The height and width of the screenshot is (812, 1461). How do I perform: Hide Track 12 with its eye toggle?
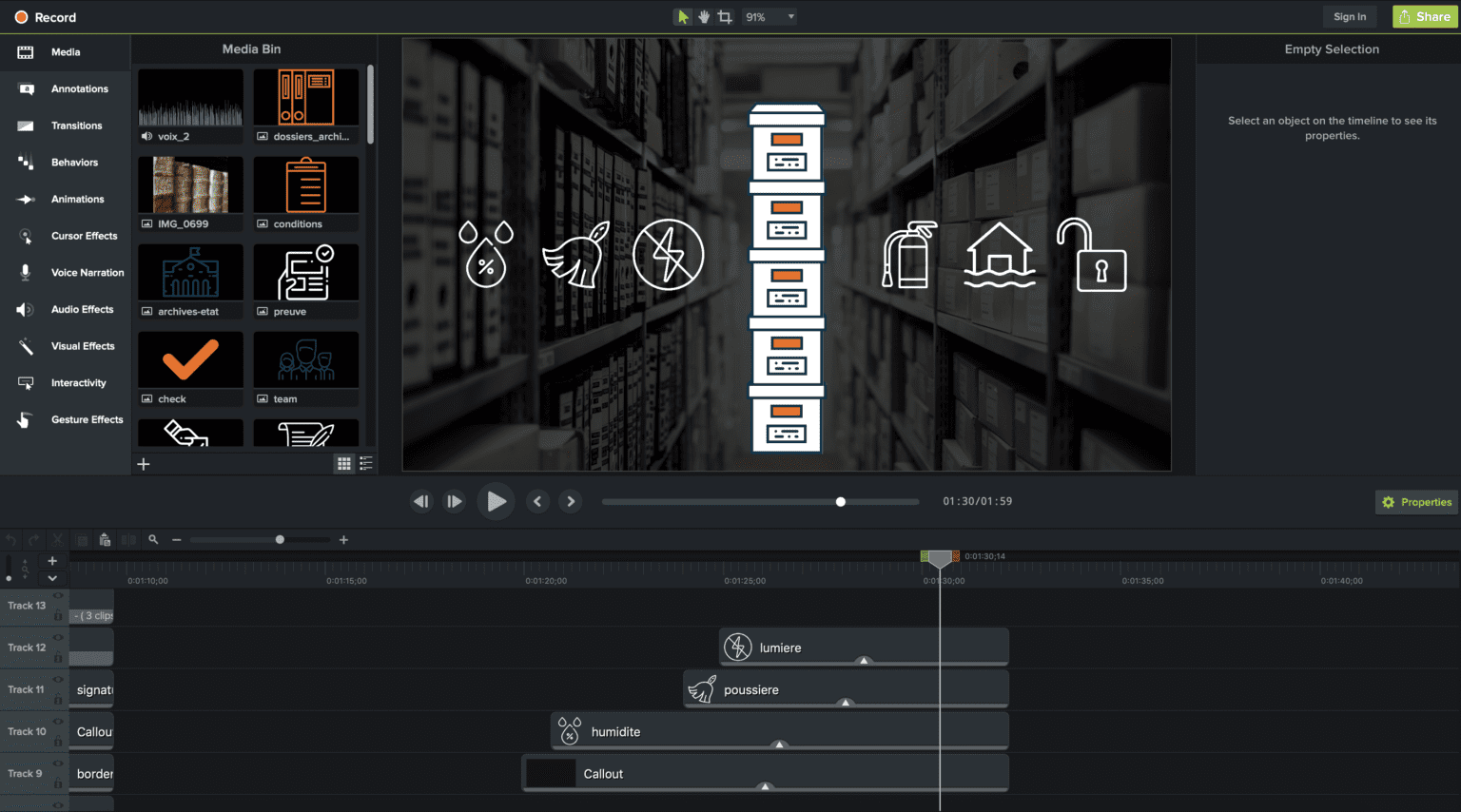(x=57, y=638)
